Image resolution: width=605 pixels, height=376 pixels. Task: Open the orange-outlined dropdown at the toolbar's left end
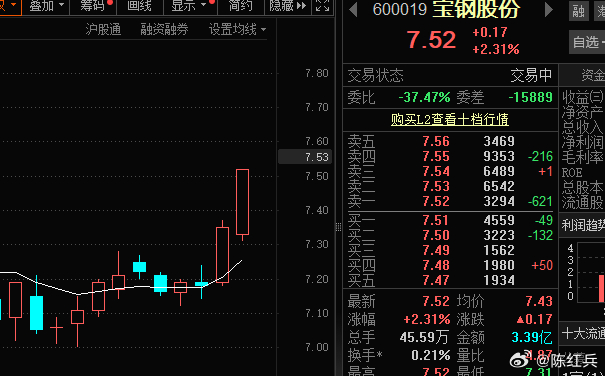pyautogui.click(x=10, y=6)
